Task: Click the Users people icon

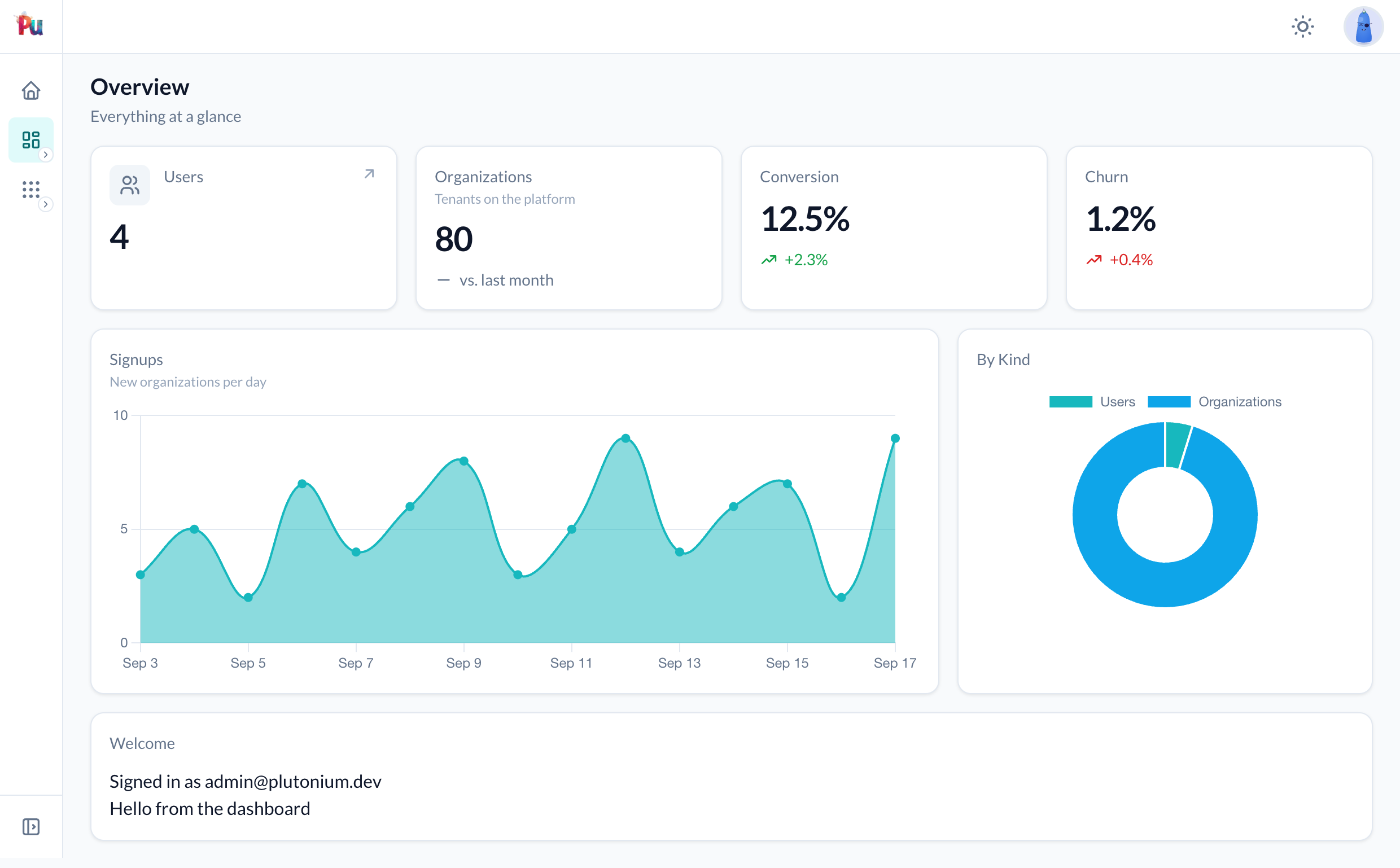Action: click(130, 186)
